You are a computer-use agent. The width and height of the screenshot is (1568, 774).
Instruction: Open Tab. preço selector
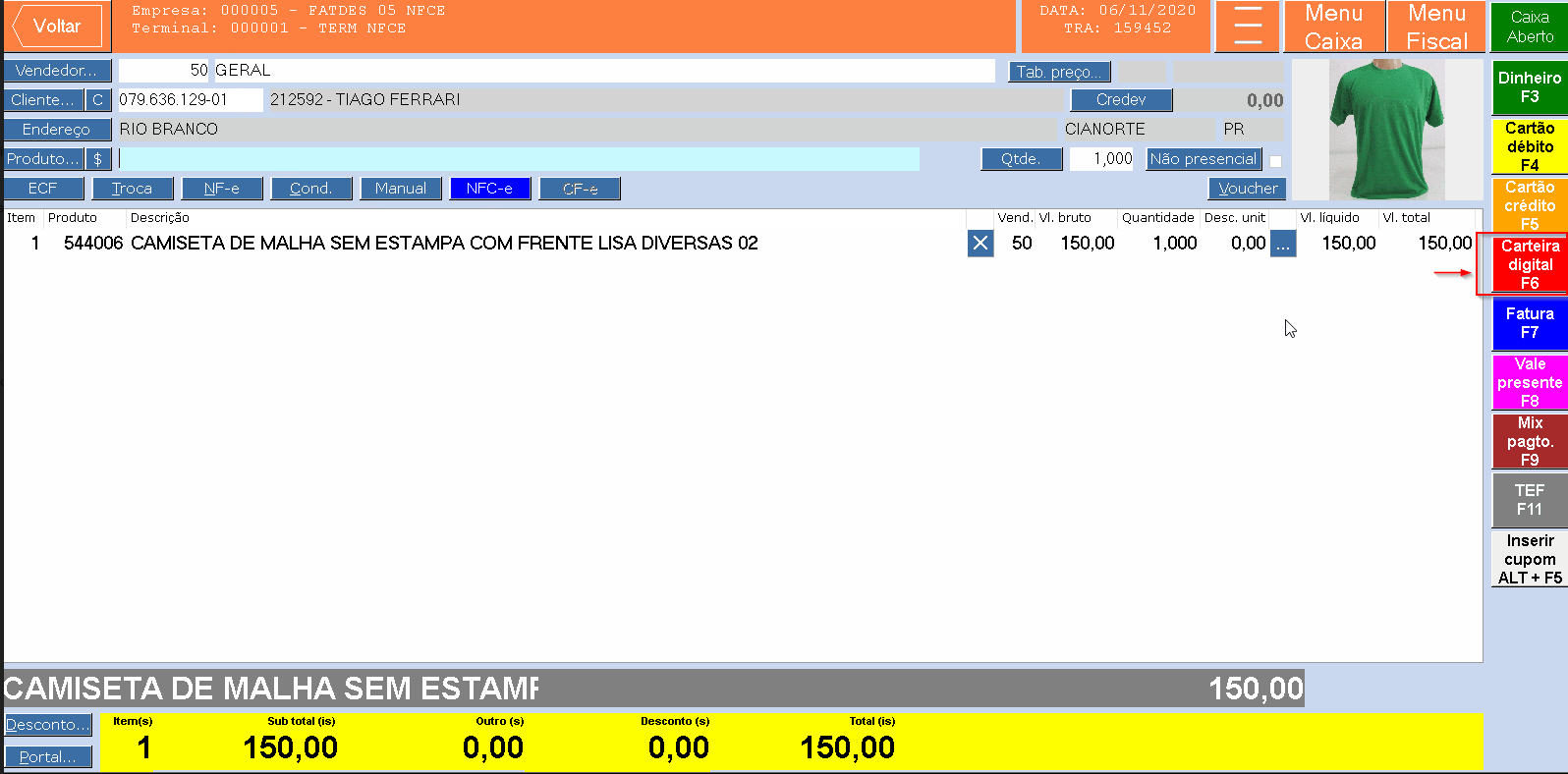coord(1060,72)
